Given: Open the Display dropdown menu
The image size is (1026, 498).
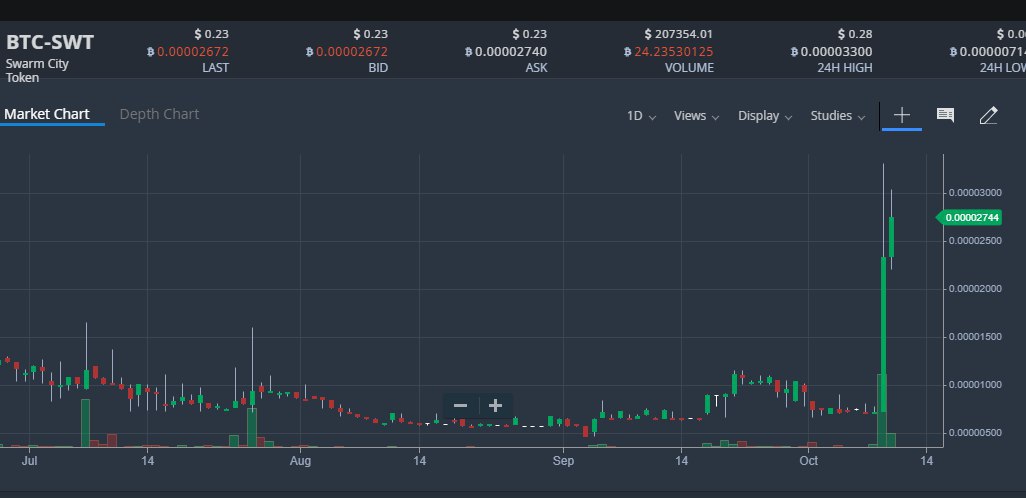Looking at the screenshot, I should [x=765, y=116].
